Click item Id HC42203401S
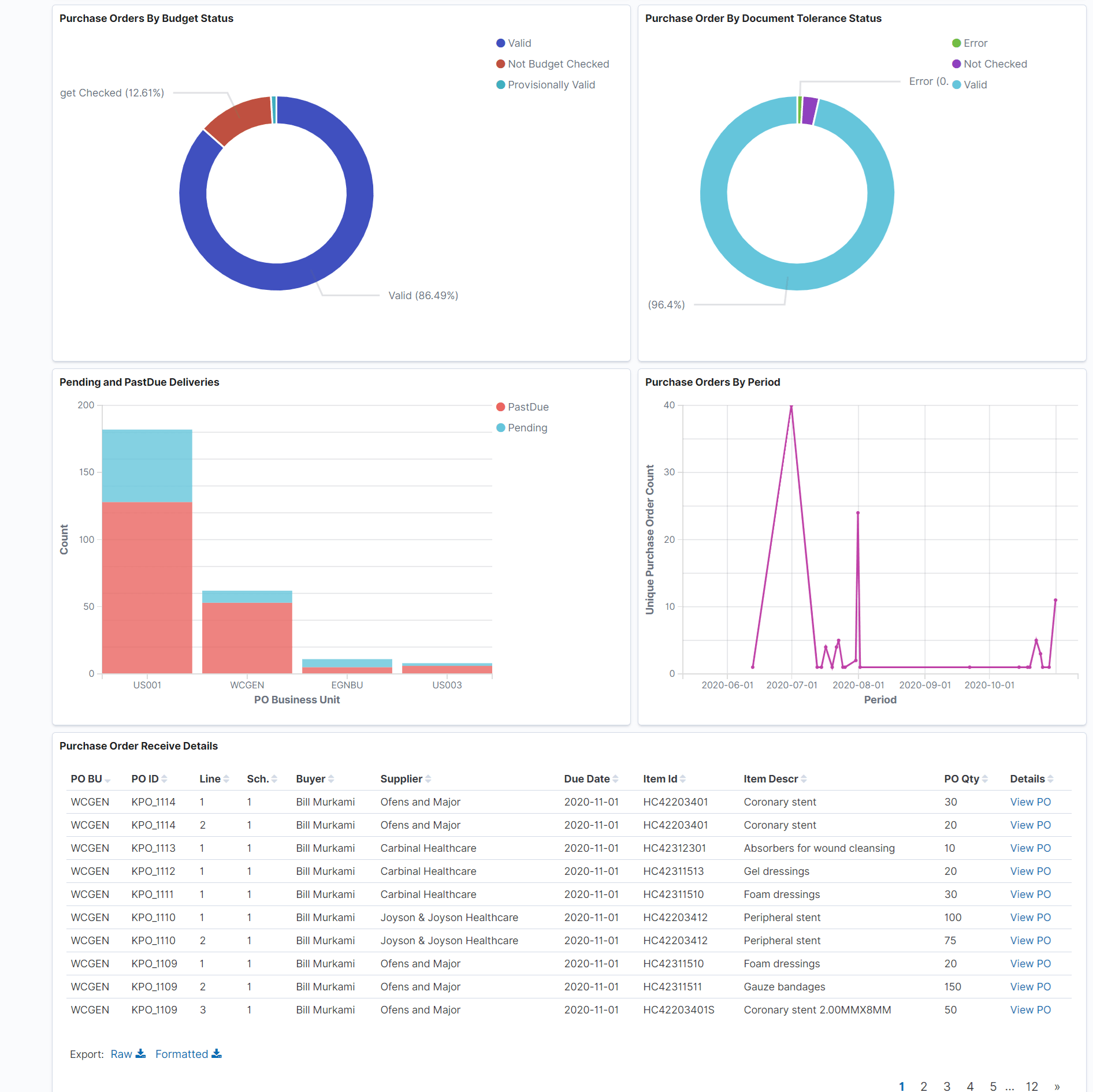Image resolution: width=1093 pixels, height=1092 pixels. (x=679, y=1010)
